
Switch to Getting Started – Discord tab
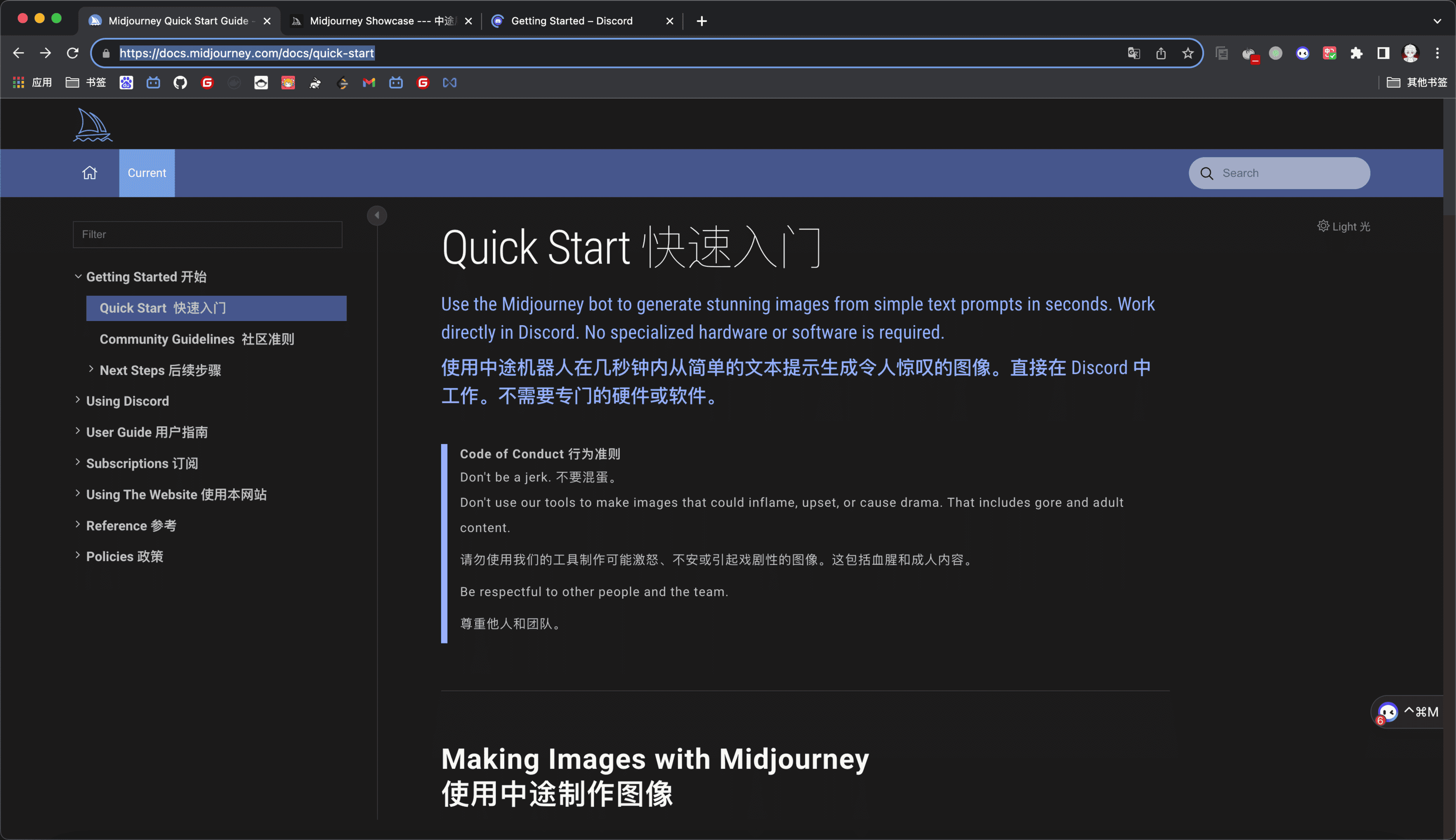tap(571, 21)
